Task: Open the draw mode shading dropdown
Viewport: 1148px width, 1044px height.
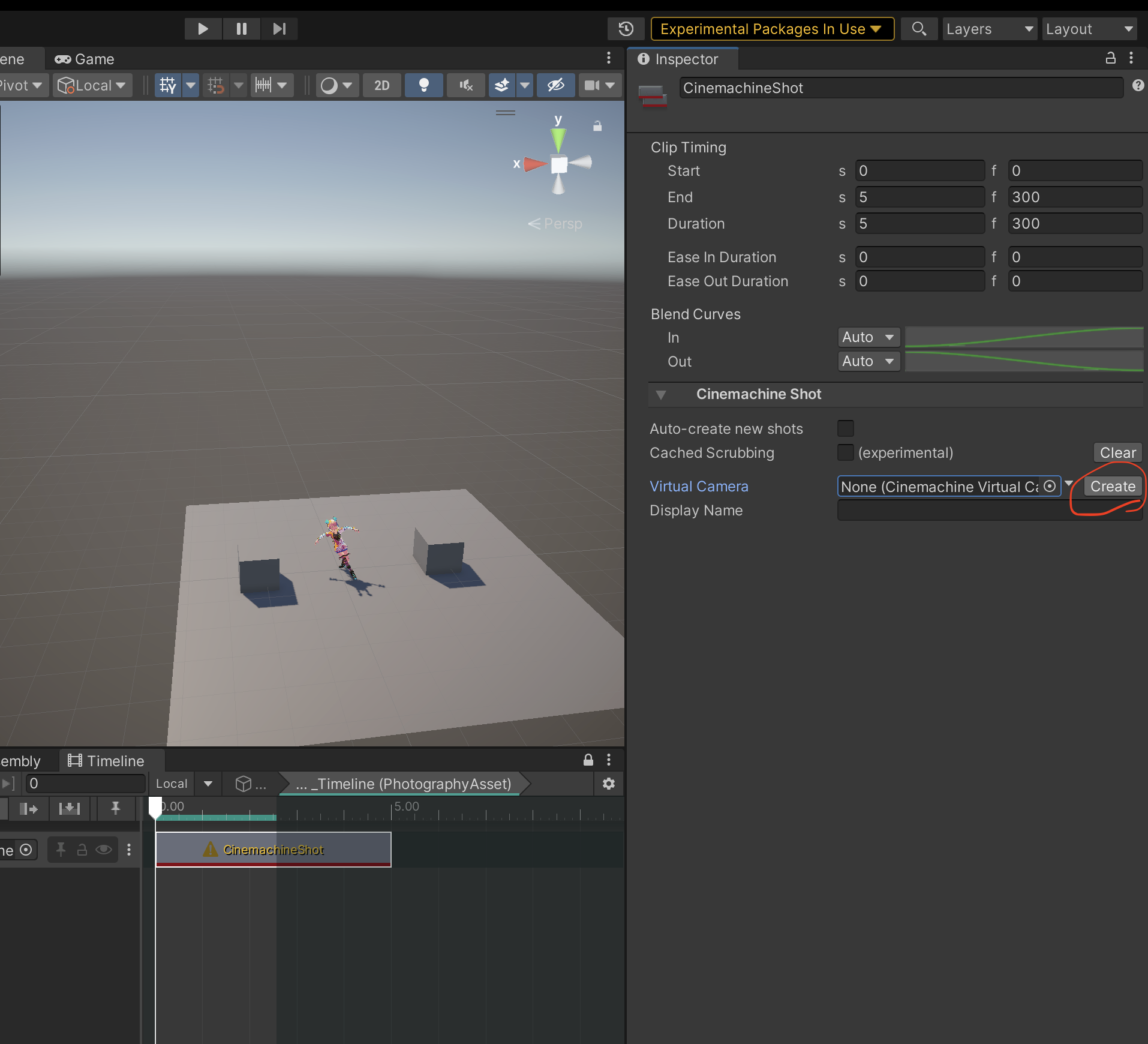Action: point(337,85)
